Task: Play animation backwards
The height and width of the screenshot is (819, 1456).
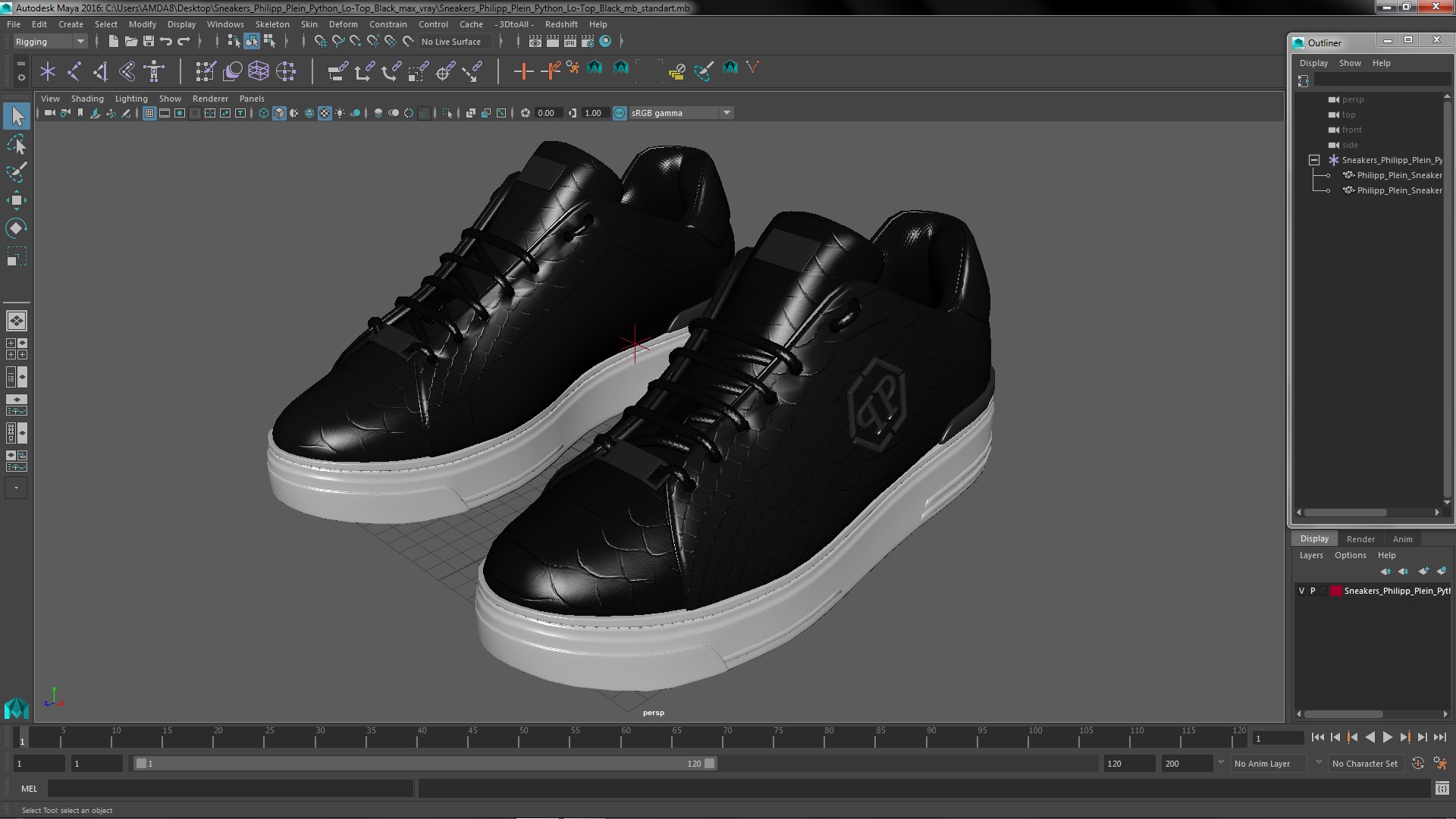Action: [1370, 737]
